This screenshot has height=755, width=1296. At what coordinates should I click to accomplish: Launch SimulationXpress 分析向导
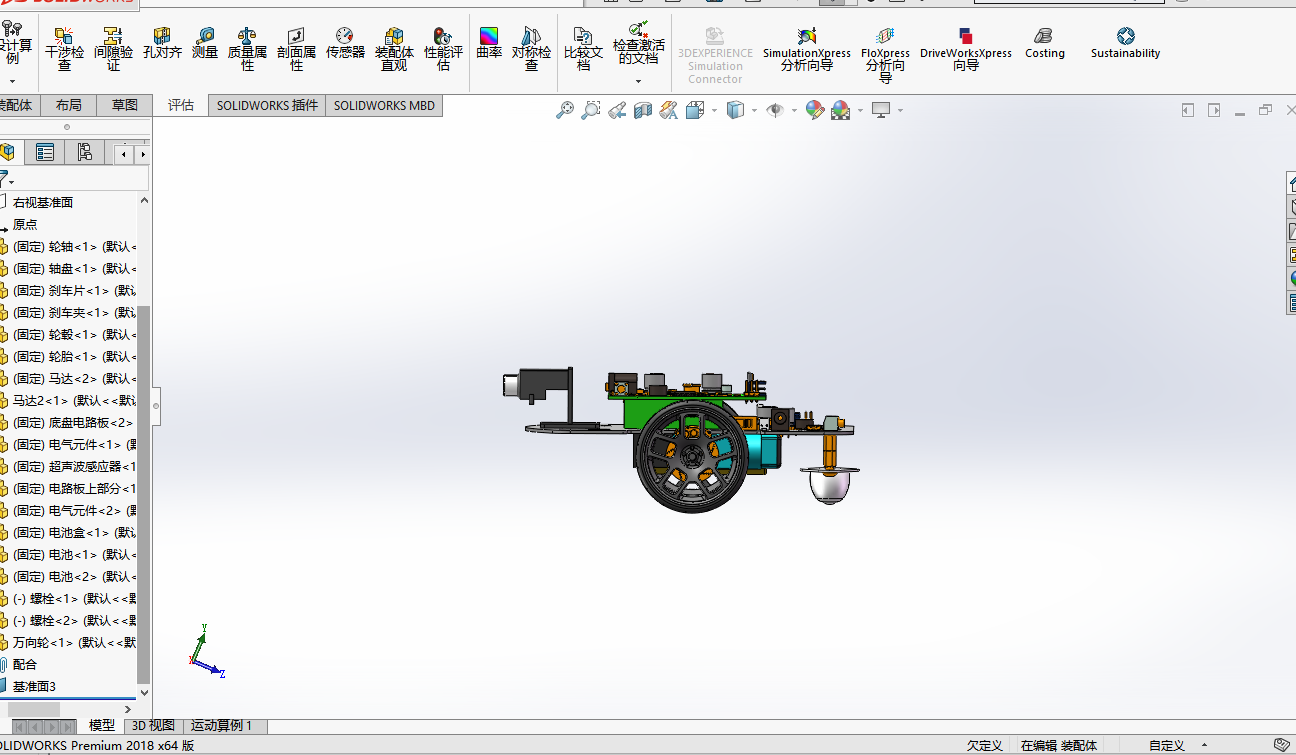click(807, 50)
